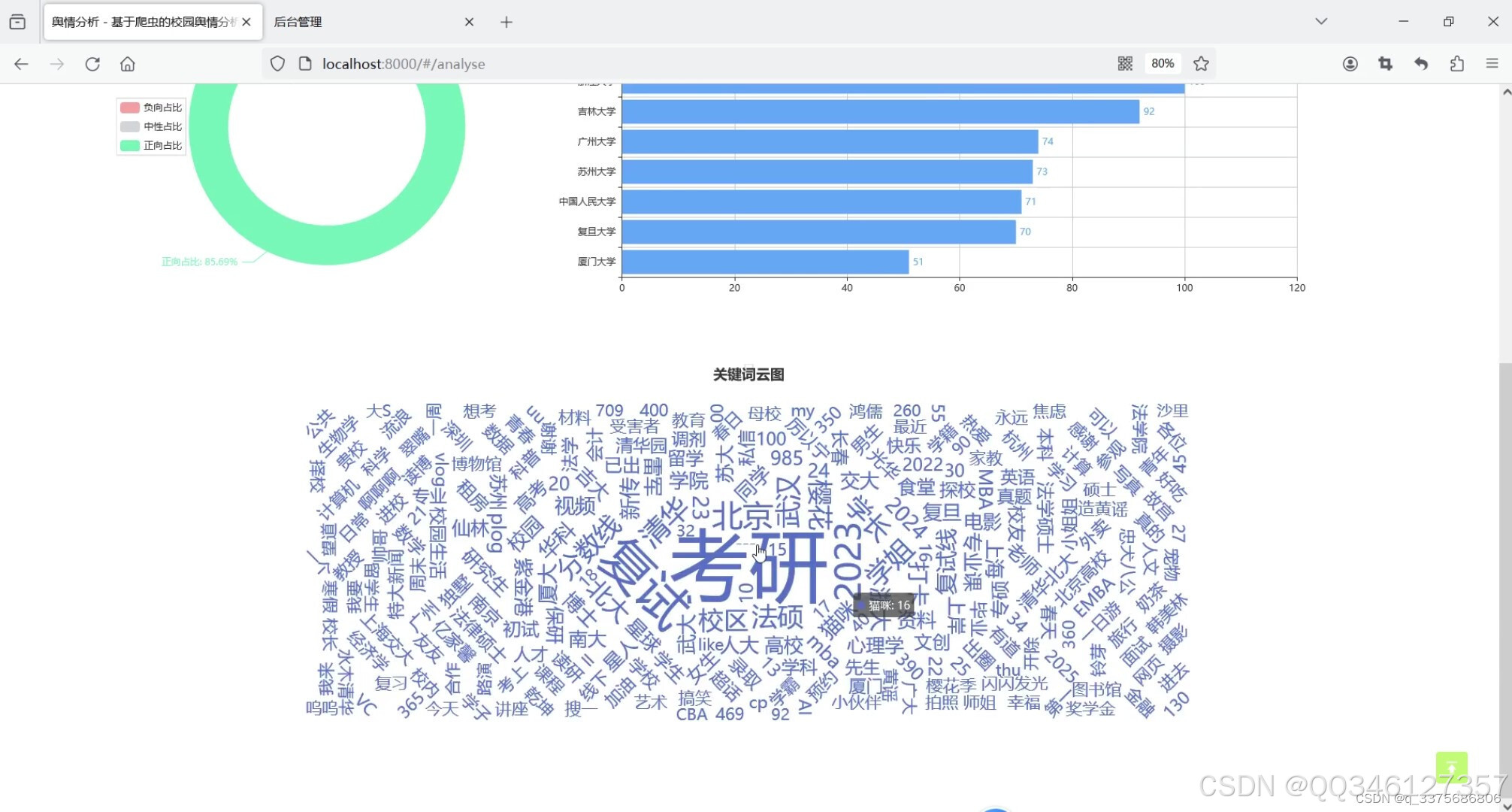Reload the page with the refresh icon
This screenshot has width=1512, height=812.
click(92, 64)
